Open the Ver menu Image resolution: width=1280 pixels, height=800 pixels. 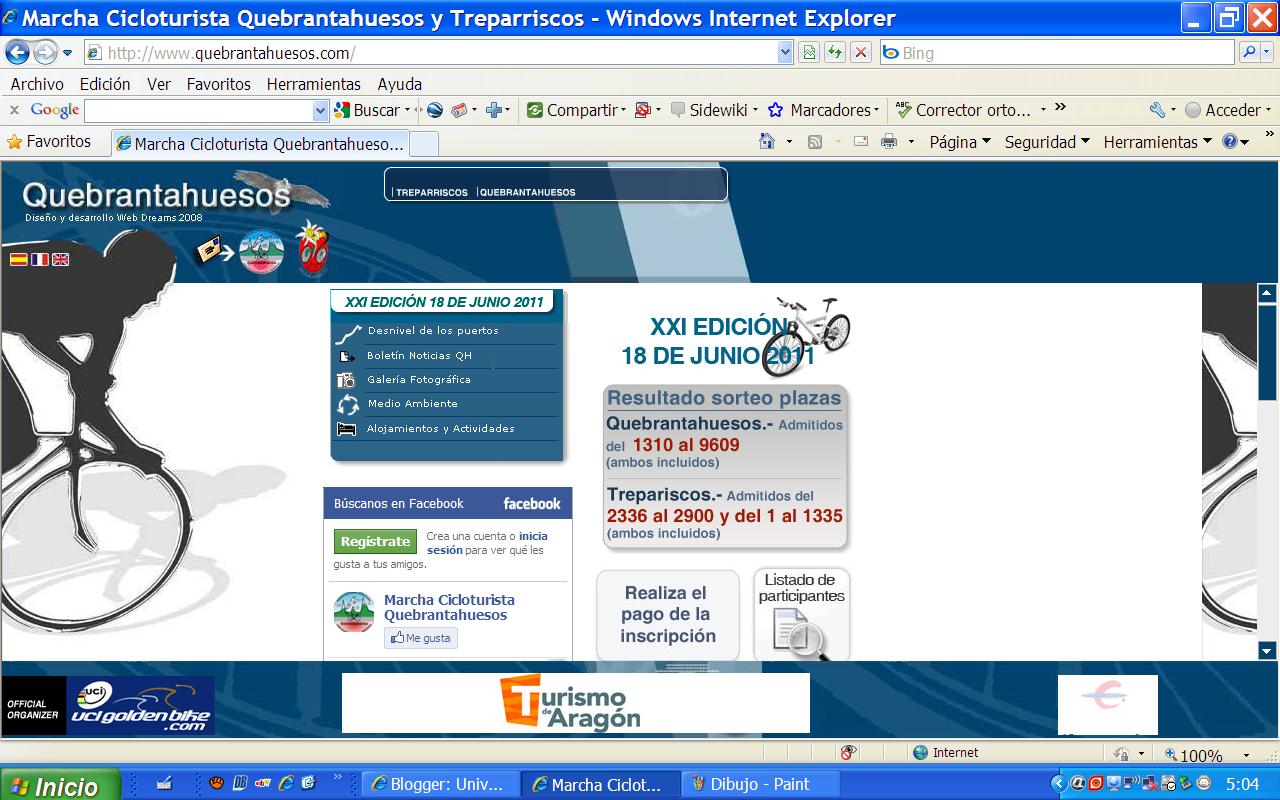point(159,84)
